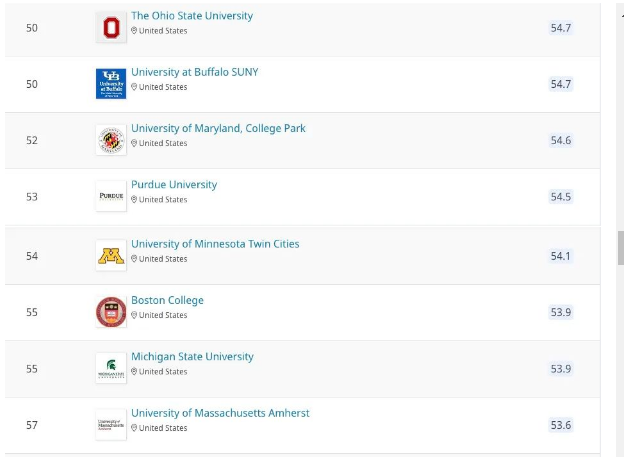624x457 pixels.
Task: Click the Minnesota gold M logo
Action: coord(111,256)
